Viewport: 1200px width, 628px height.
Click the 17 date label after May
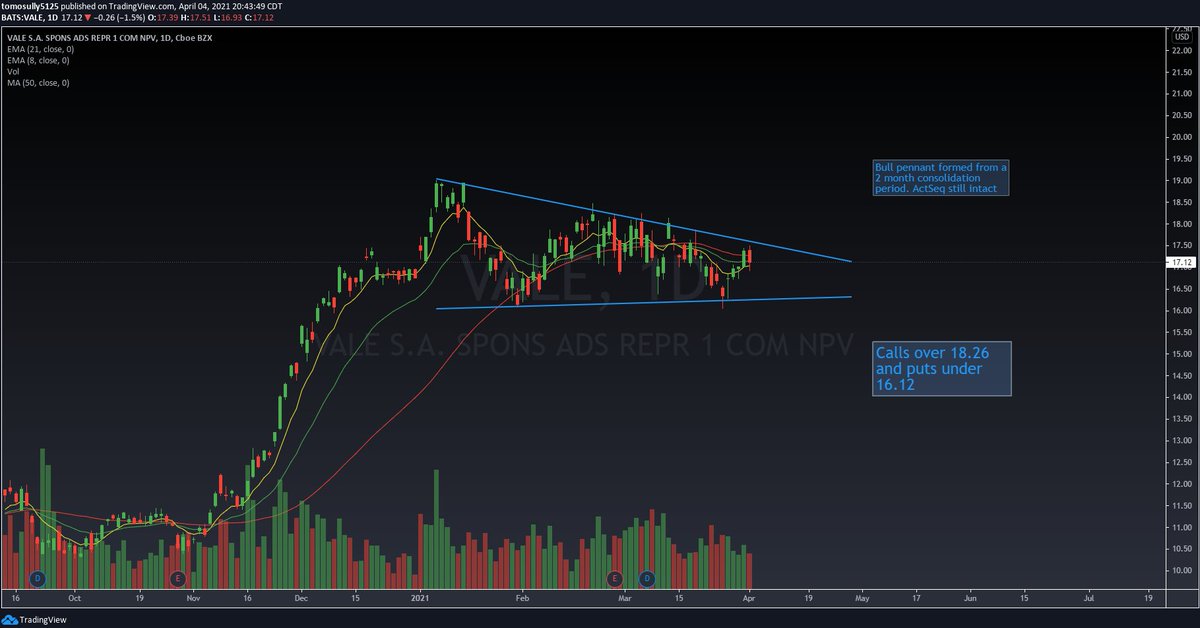pos(916,597)
